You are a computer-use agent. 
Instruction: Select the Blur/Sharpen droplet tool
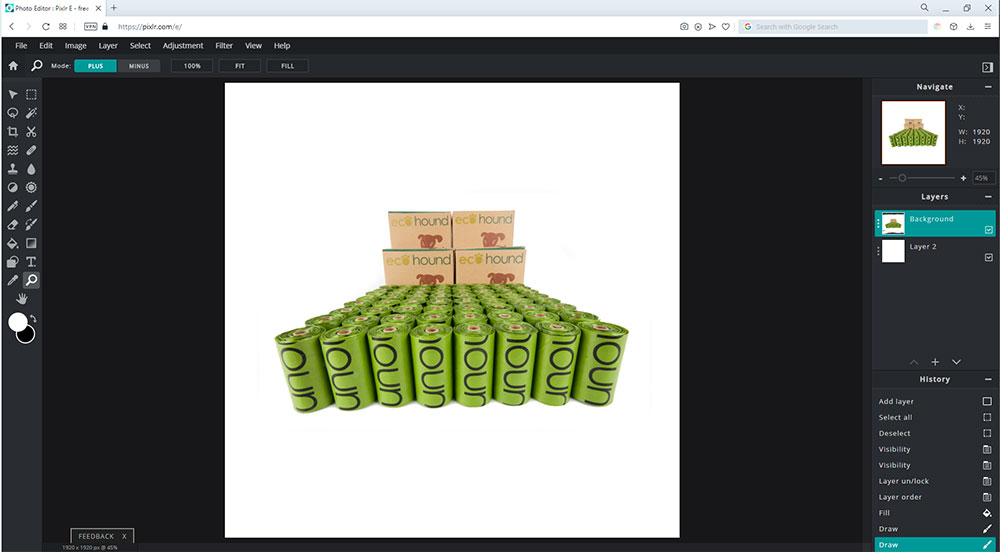(31, 169)
